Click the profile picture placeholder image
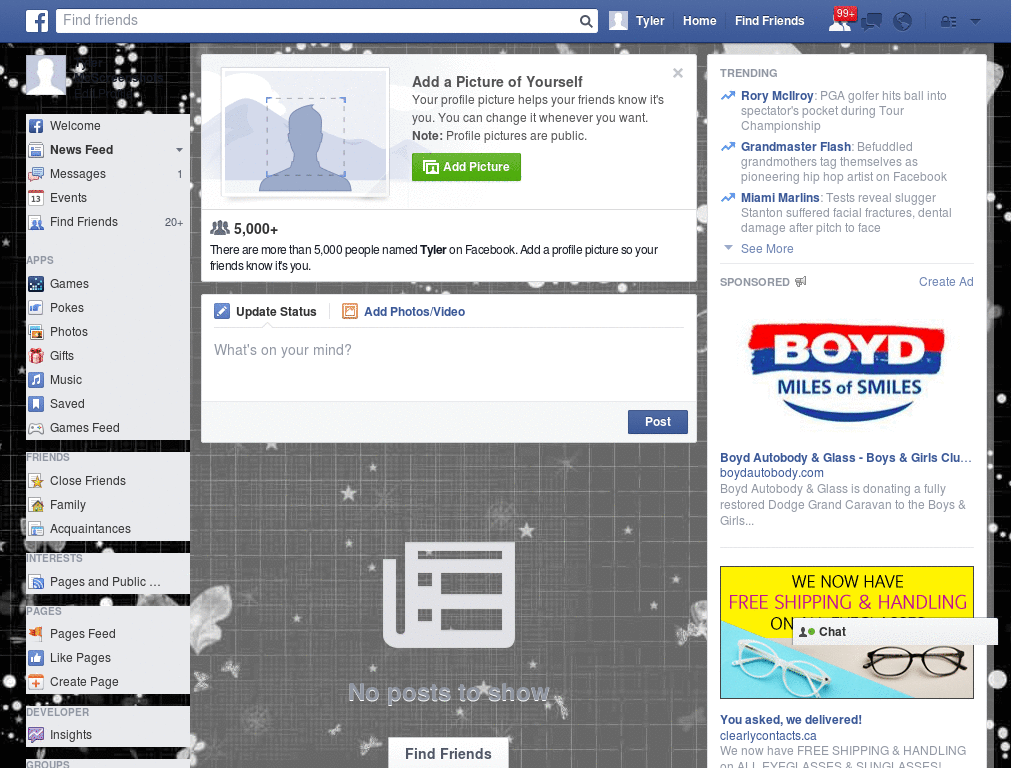The width and height of the screenshot is (1024, 768). (x=305, y=133)
